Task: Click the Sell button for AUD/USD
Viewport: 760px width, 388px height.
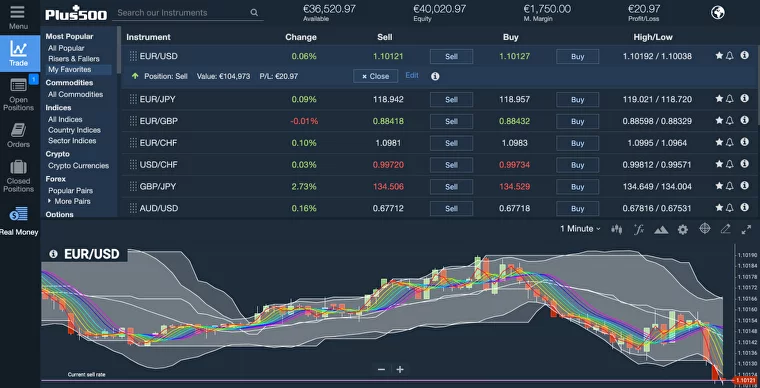Action: point(451,208)
